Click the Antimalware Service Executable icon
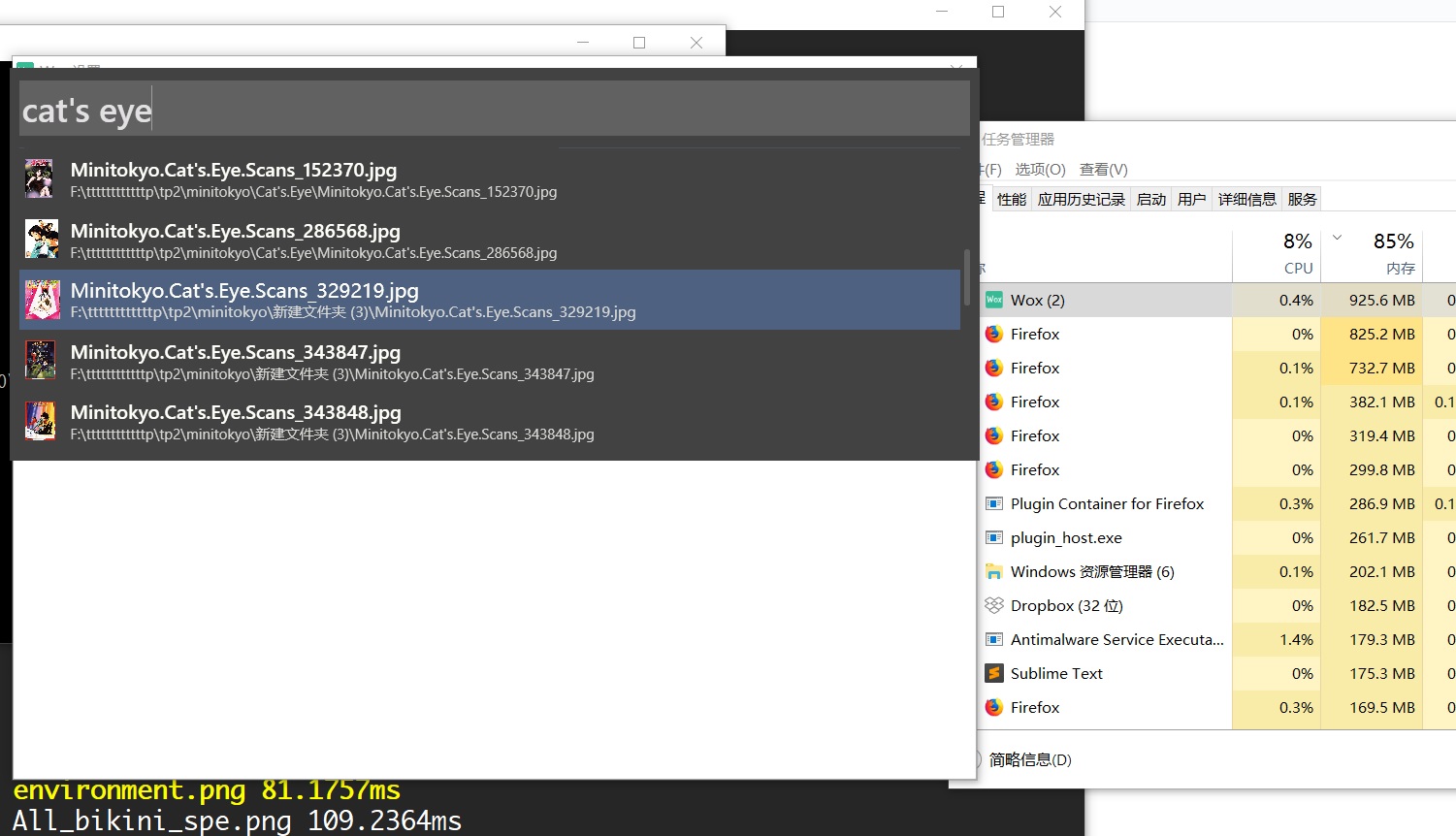Screen dimensions: 1456x836 pos(993,639)
